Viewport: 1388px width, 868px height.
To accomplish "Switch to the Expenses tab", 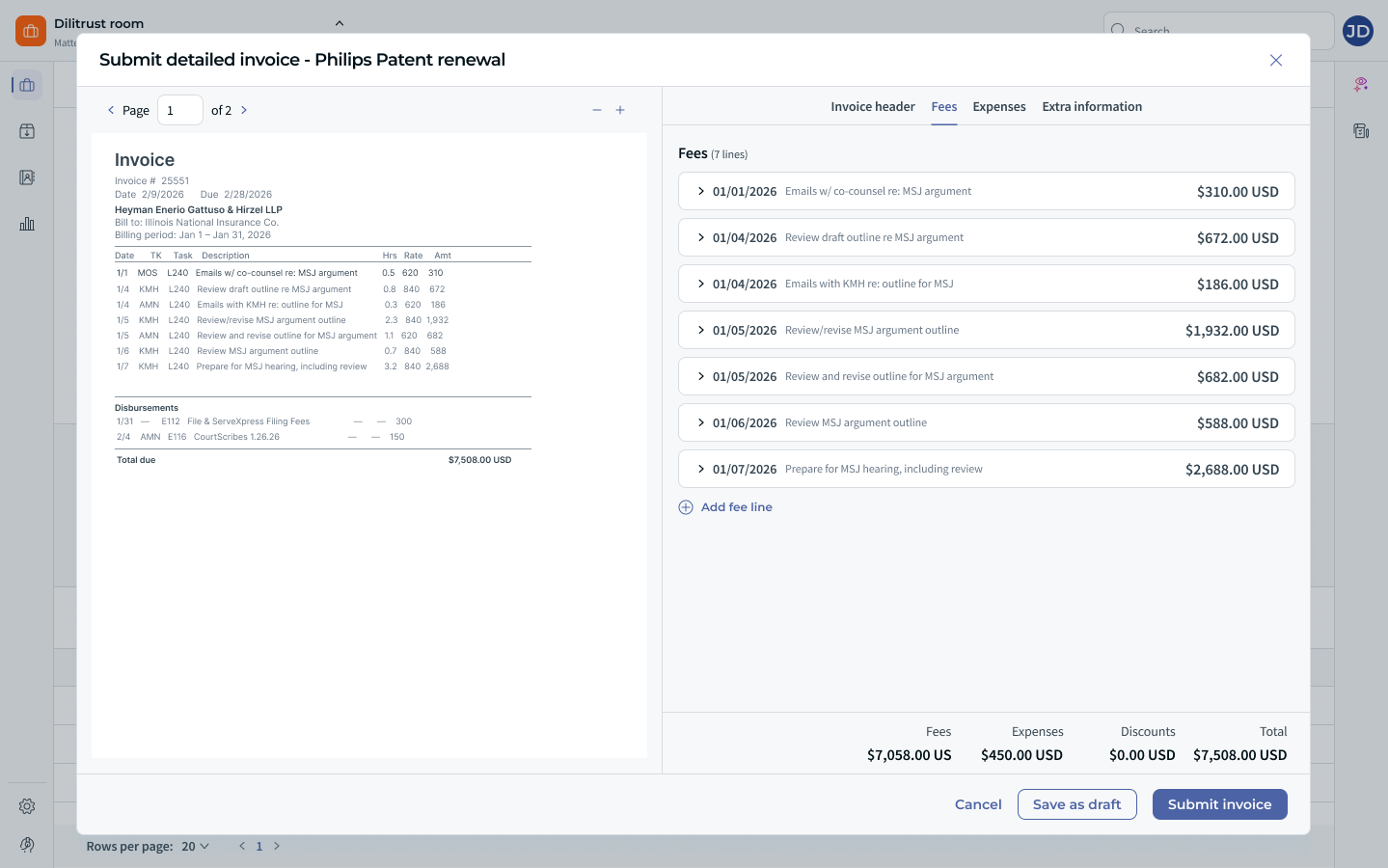I will tap(999, 107).
